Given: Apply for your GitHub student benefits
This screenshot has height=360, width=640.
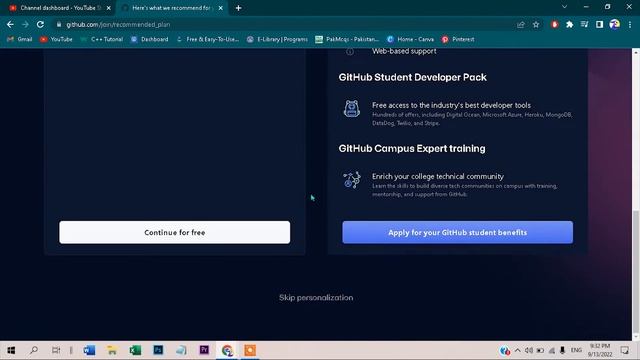Looking at the screenshot, I should coord(458,232).
